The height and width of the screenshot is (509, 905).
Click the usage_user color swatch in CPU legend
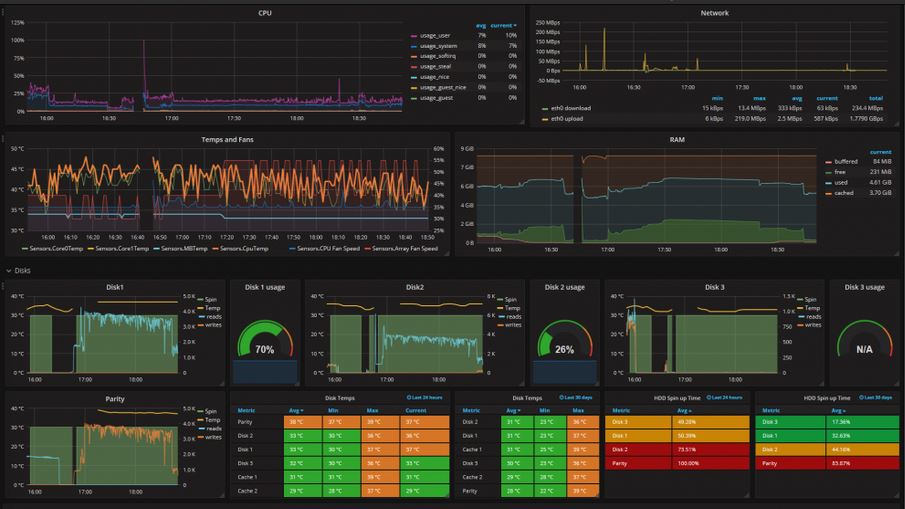(x=414, y=35)
